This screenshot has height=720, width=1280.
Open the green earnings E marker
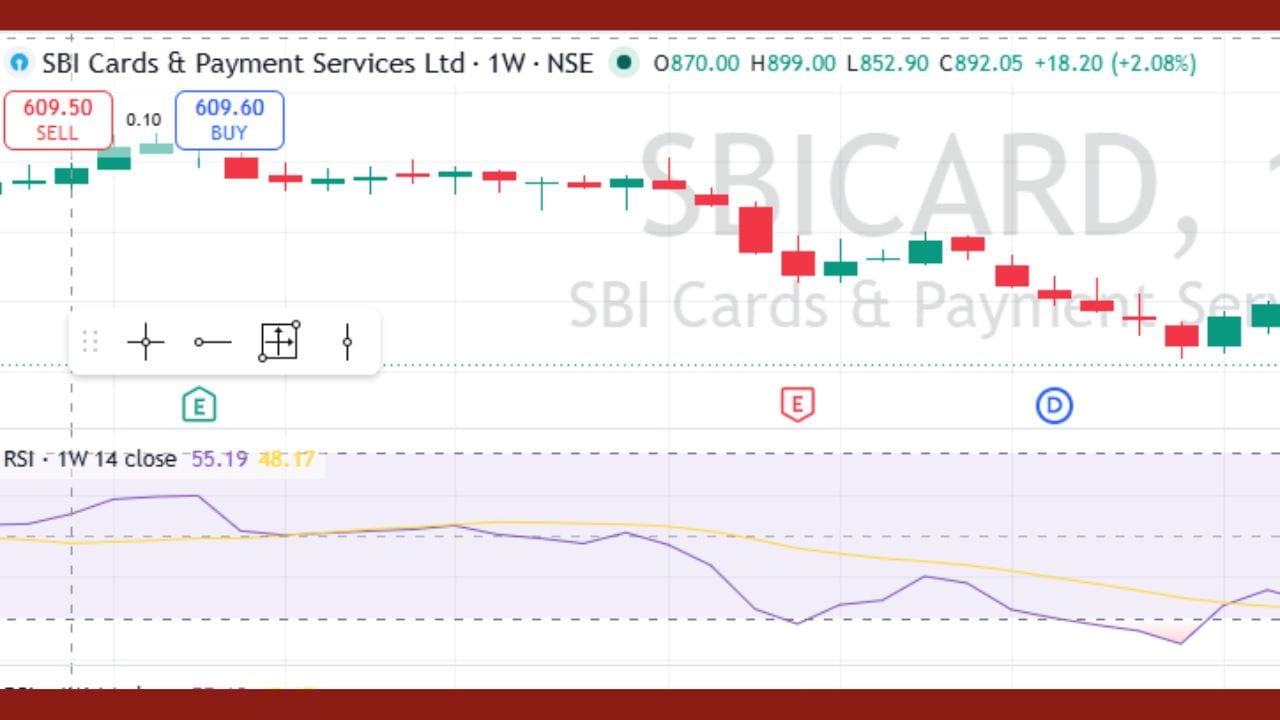[199, 405]
